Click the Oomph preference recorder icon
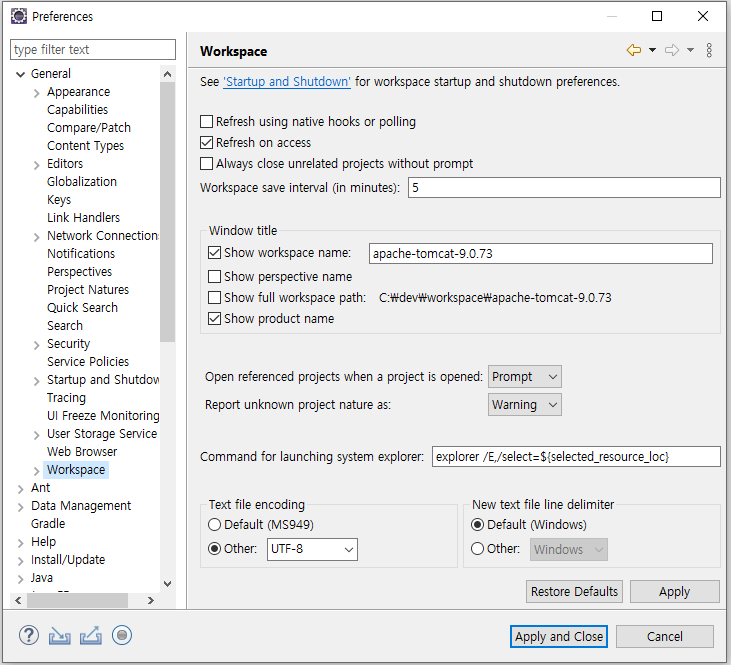Image resolution: width=731 pixels, height=665 pixels. pos(122,635)
